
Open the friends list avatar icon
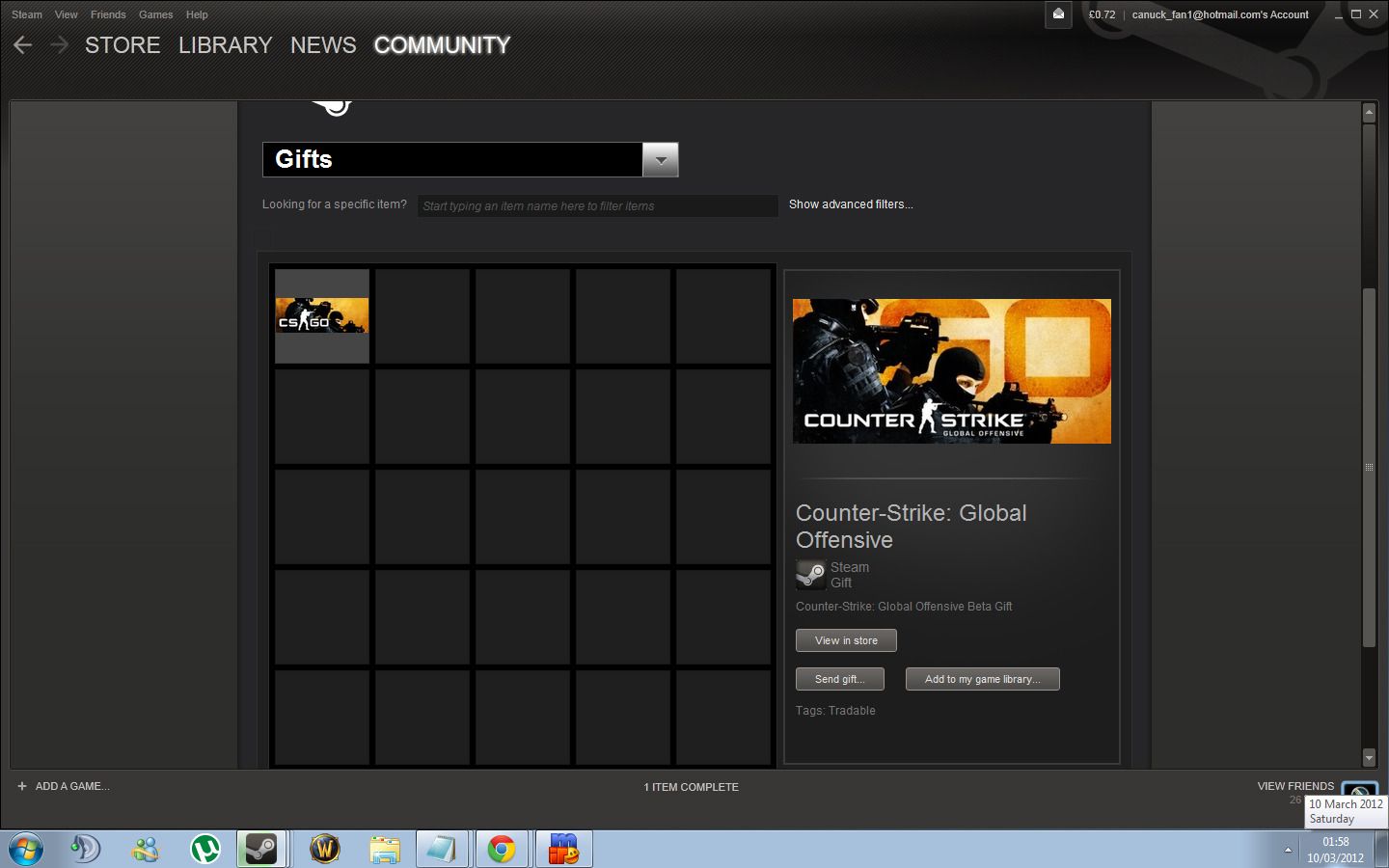[x=1360, y=790]
